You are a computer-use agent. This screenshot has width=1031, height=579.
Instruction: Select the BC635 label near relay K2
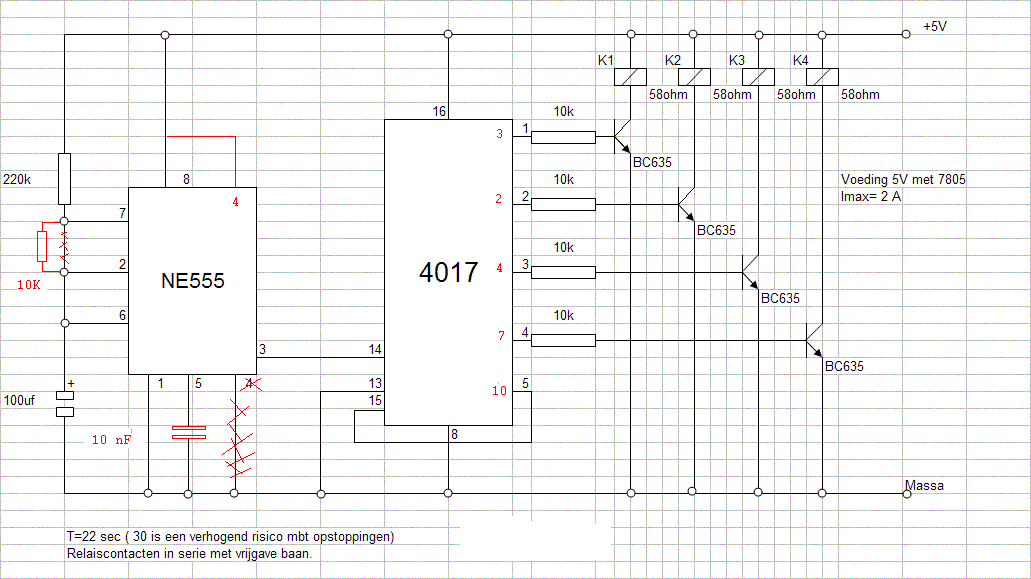[716, 230]
